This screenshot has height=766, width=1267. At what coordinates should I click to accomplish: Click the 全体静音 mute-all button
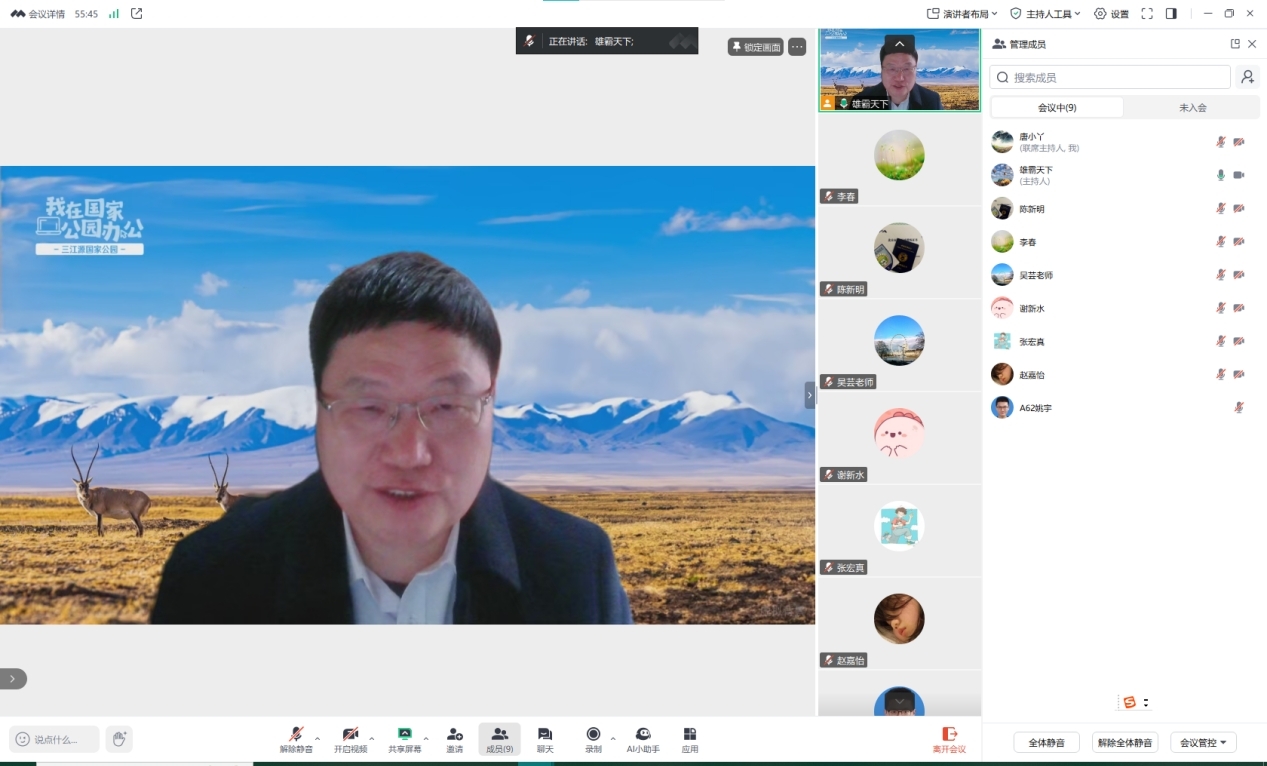(1046, 742)
